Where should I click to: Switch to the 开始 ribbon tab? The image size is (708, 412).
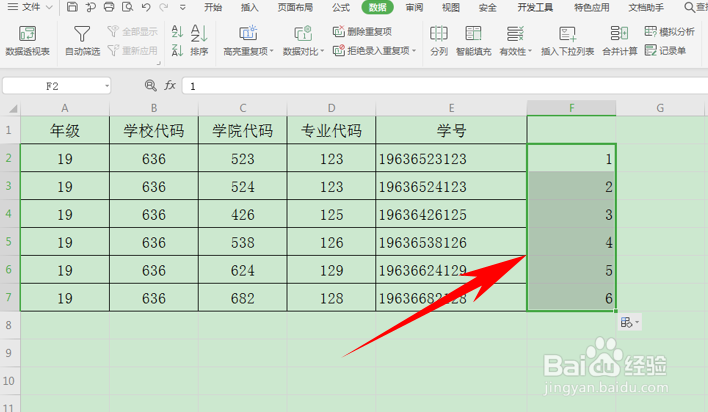pyautogui.click(x=213, y=7)
